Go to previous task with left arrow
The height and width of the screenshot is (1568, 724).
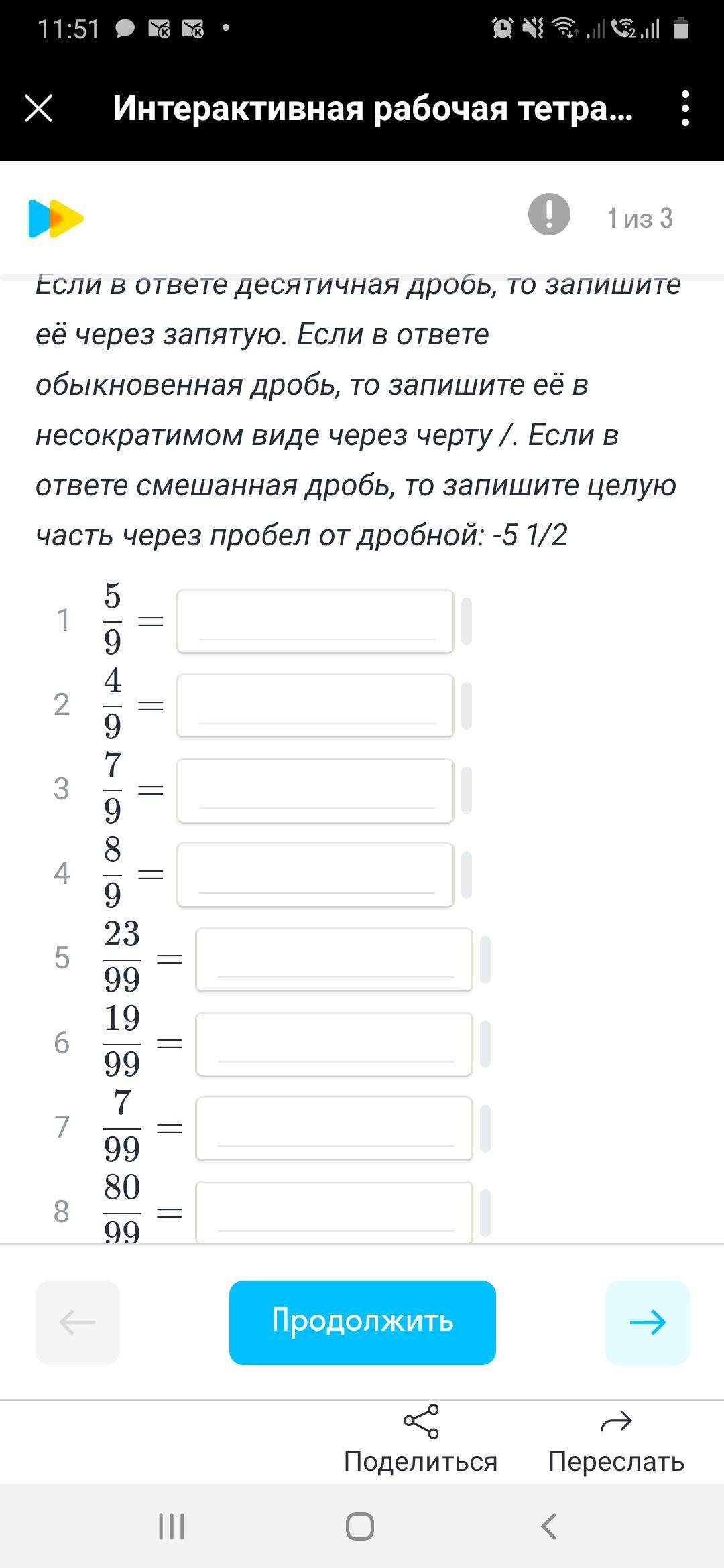78,1322
